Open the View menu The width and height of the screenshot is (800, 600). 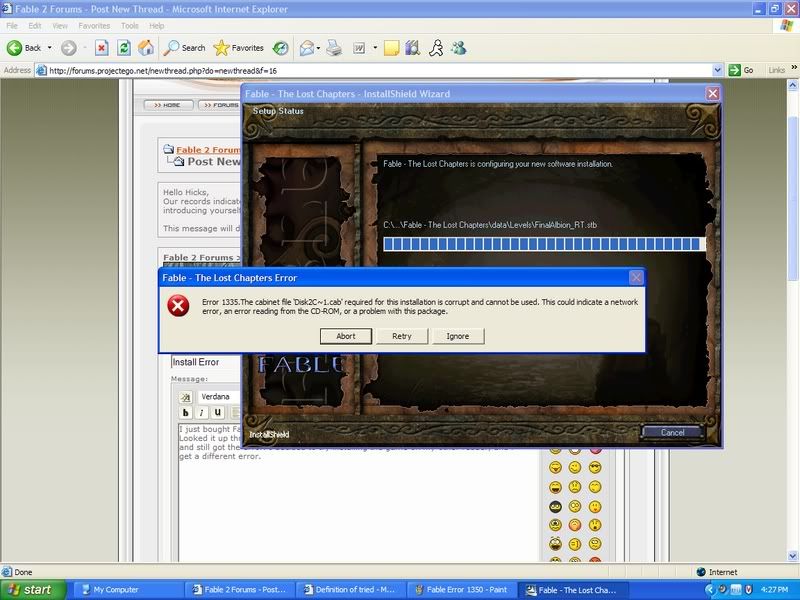(x=60, y=26)
